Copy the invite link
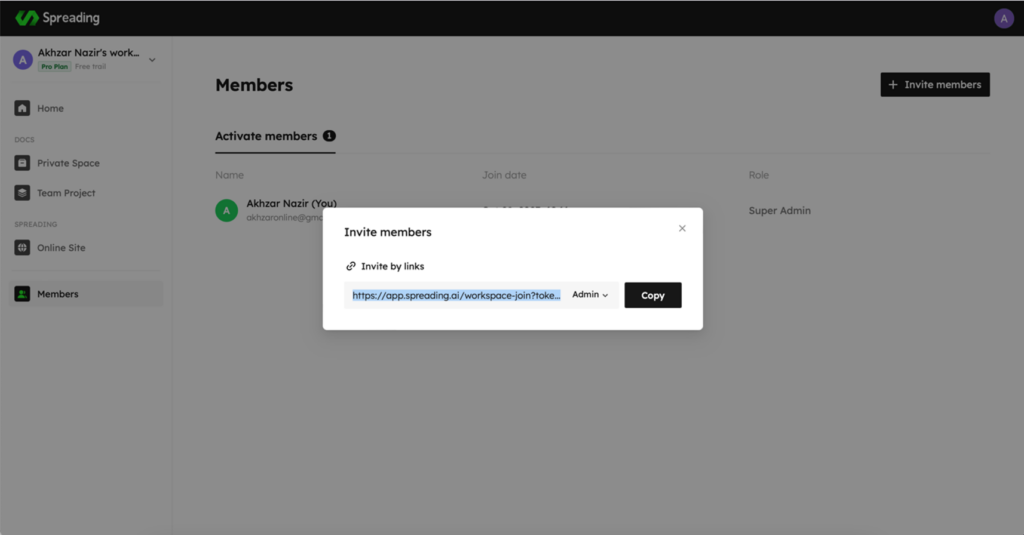 pyautogui.click(x=652, y=295)
